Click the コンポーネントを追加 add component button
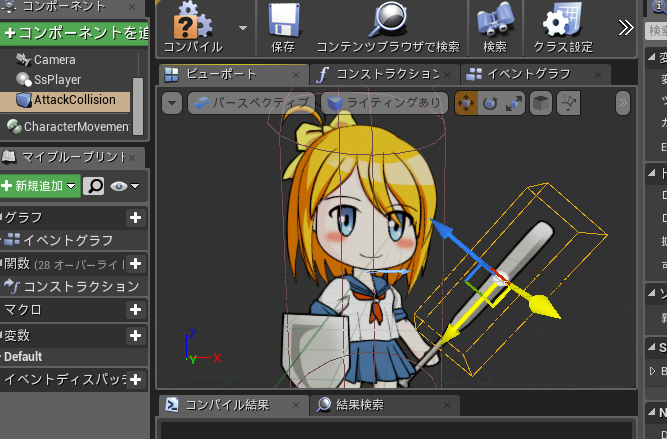667x439 pixels. (74, 33)
